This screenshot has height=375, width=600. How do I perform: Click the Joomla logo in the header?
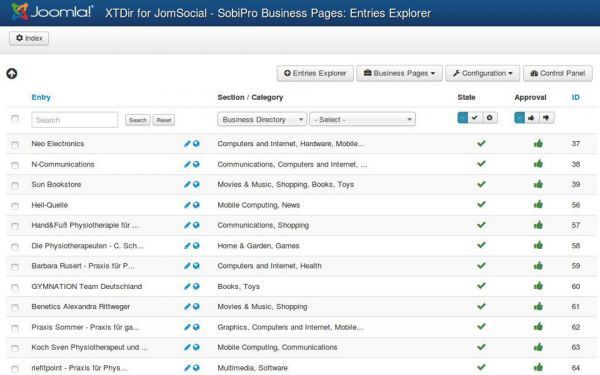pyautogui.click(x=52, y=12)
